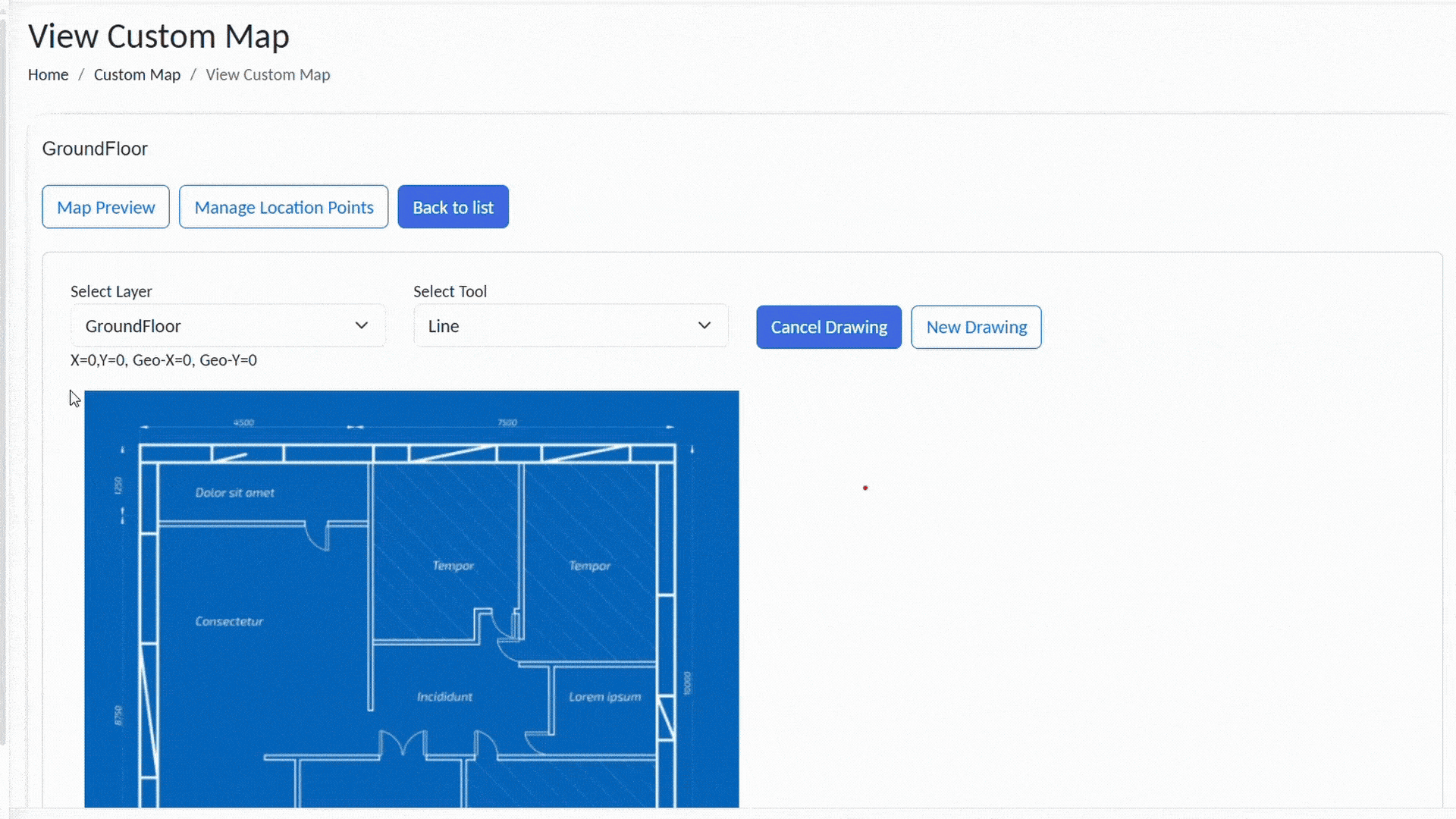Start a New Drawing
1456x819 pixels.
[x=976, y=327]
